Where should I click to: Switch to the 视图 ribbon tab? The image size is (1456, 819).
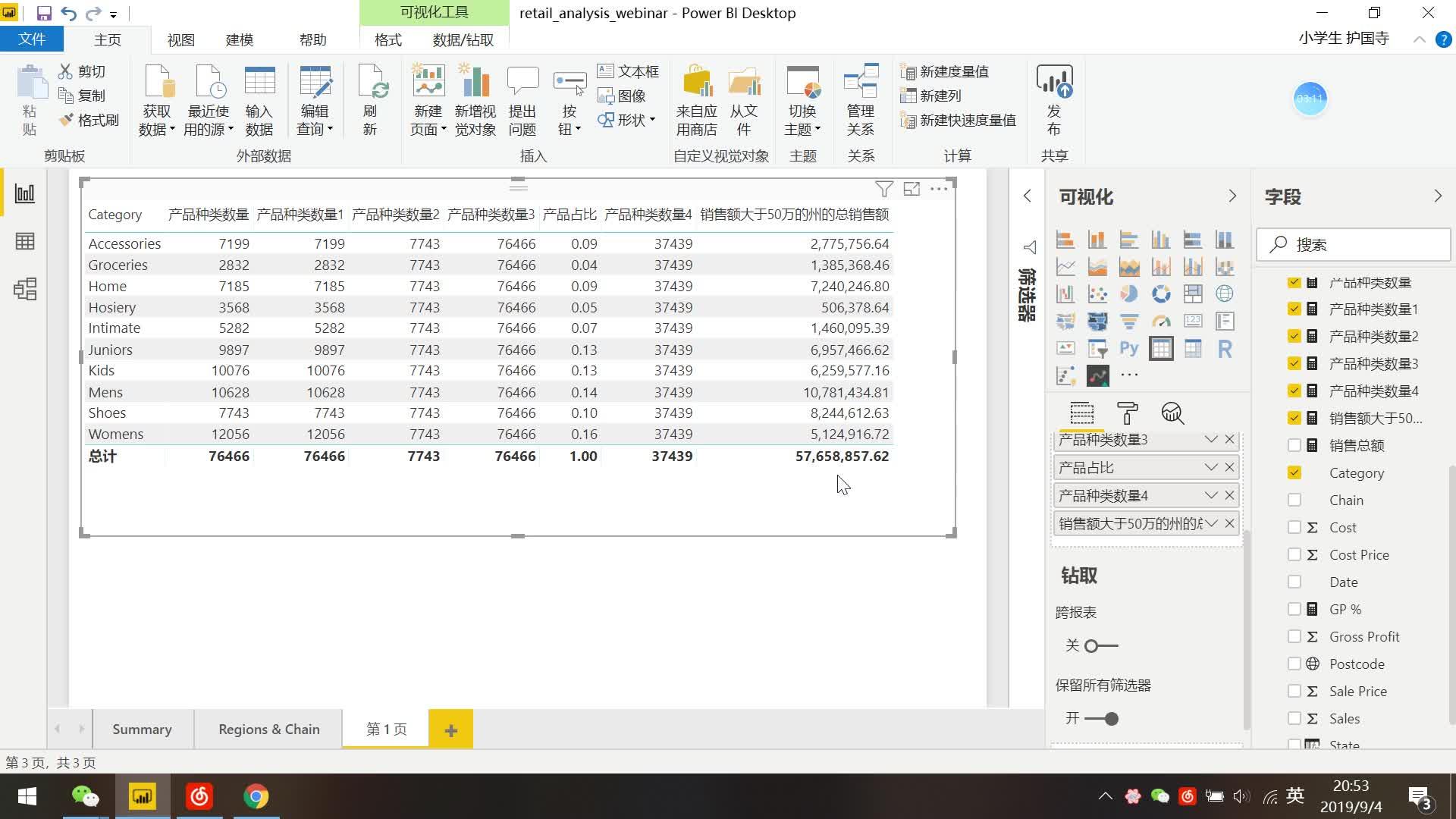click(x=180, y=39)
